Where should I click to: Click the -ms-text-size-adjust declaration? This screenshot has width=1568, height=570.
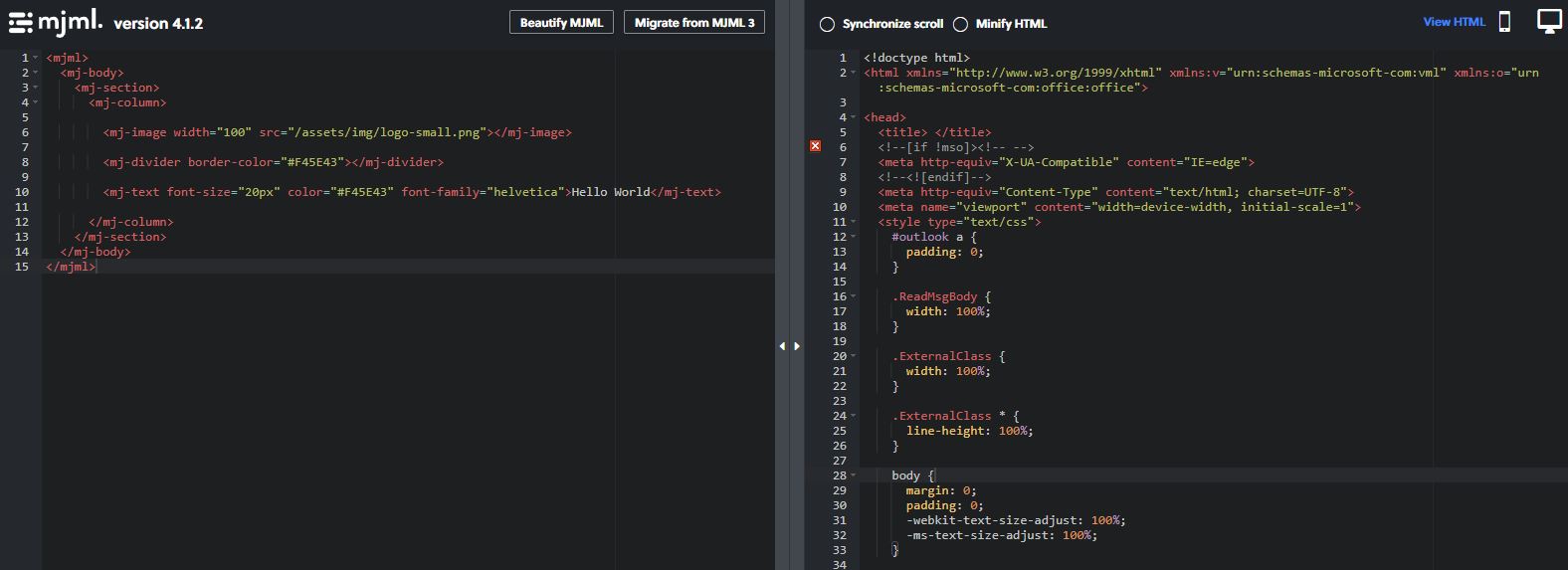click(x=1002, y=535)
